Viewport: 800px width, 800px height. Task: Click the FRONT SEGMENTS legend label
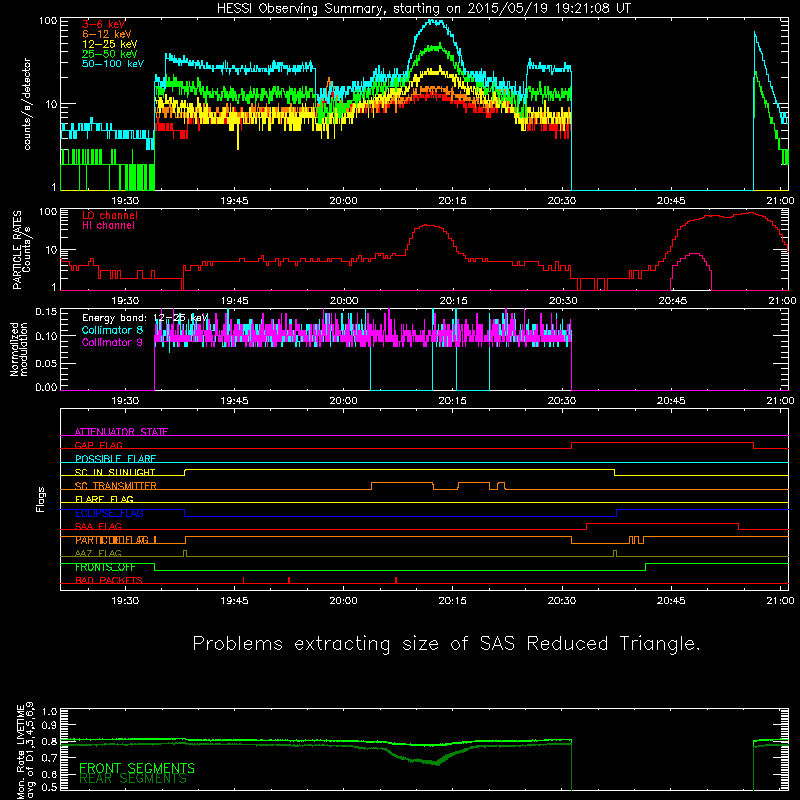(x=137, y=768)
